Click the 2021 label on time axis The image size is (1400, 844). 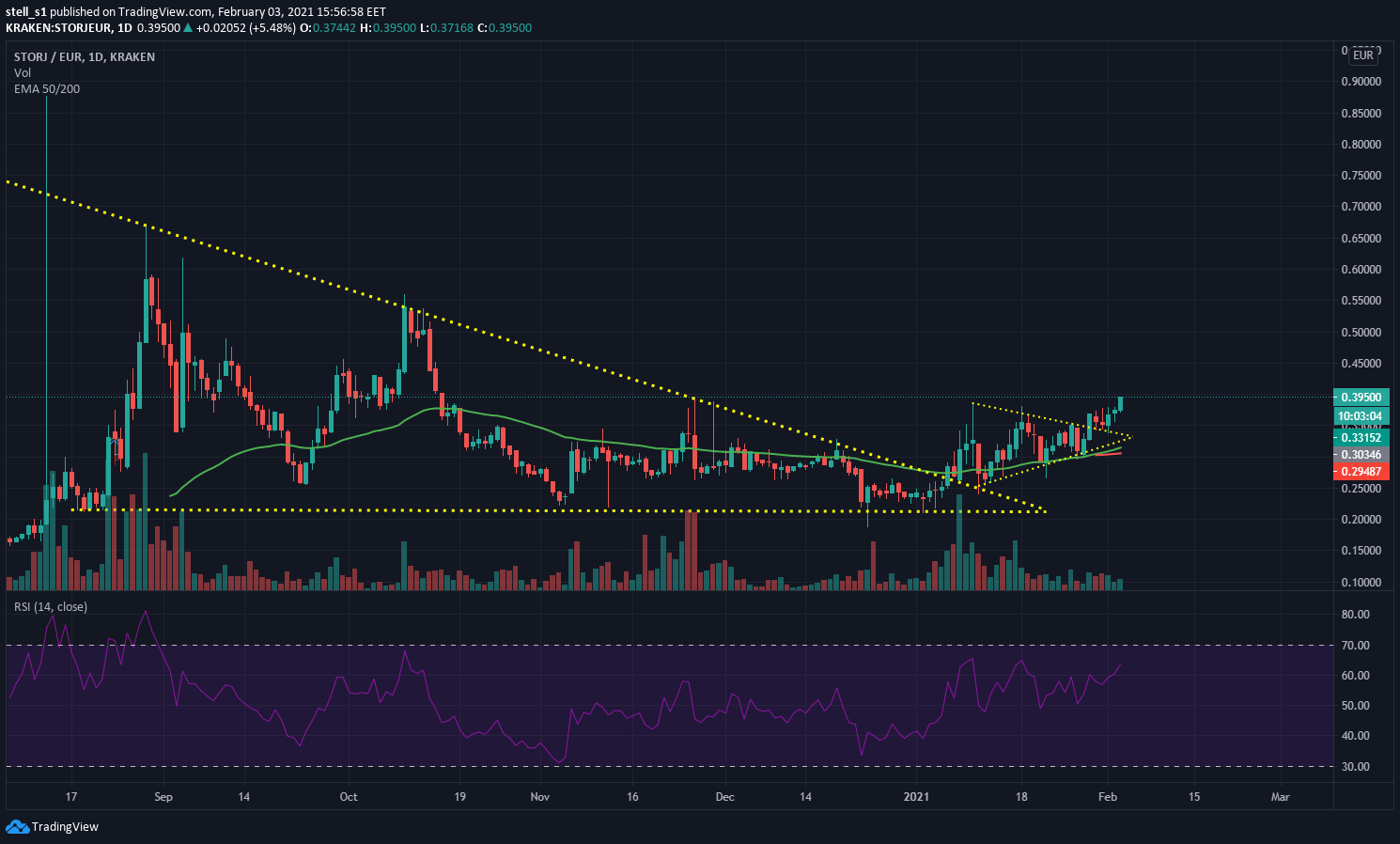pos(916,797)
